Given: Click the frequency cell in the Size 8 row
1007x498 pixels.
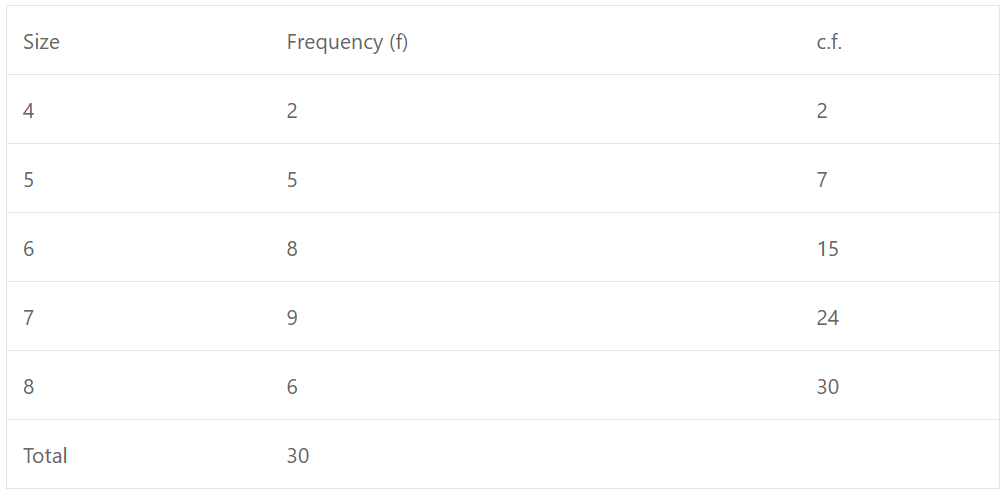Looking at the screenshot, I should [292, 386].
